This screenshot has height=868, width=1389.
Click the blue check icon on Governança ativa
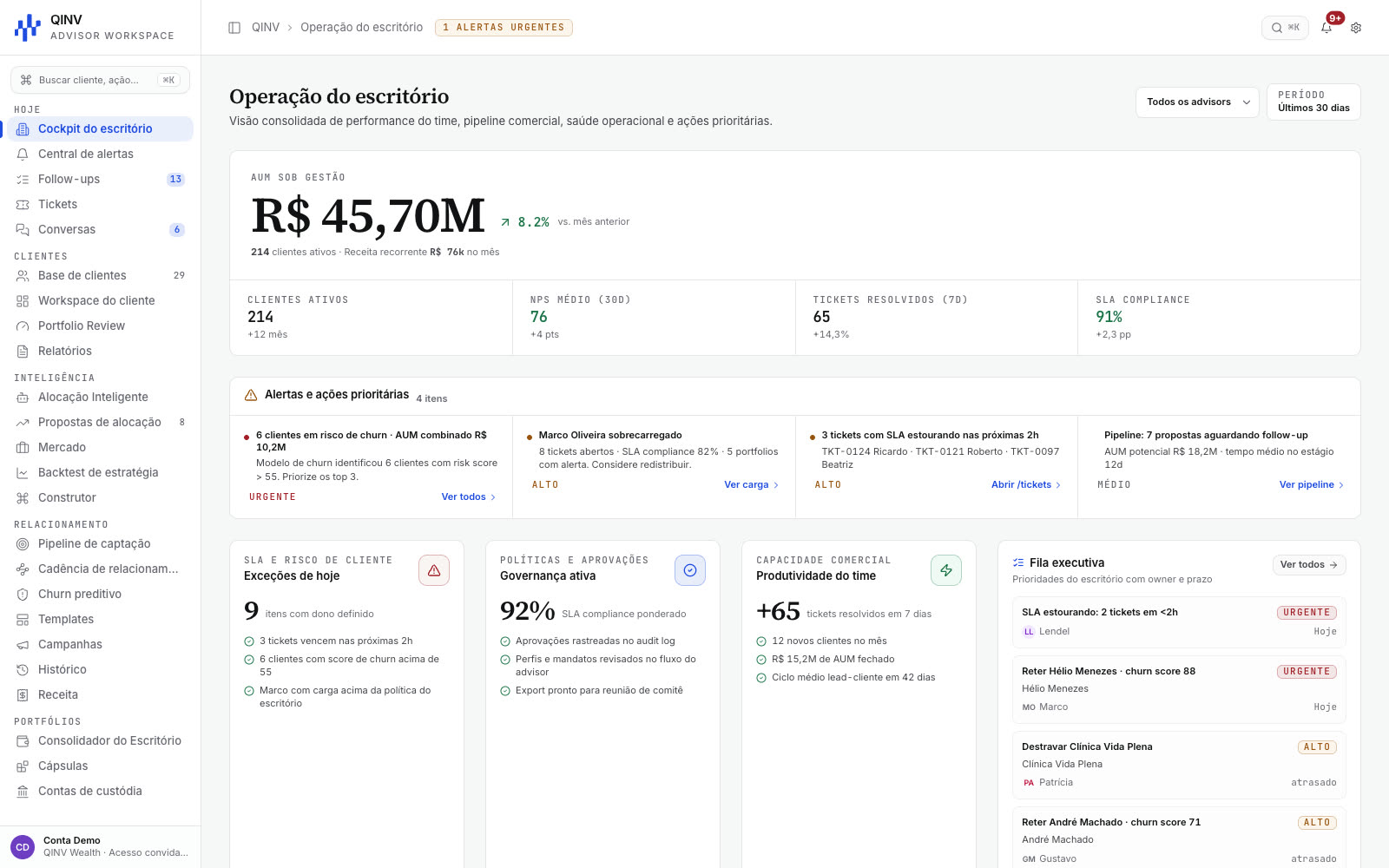tap(690, 570)
